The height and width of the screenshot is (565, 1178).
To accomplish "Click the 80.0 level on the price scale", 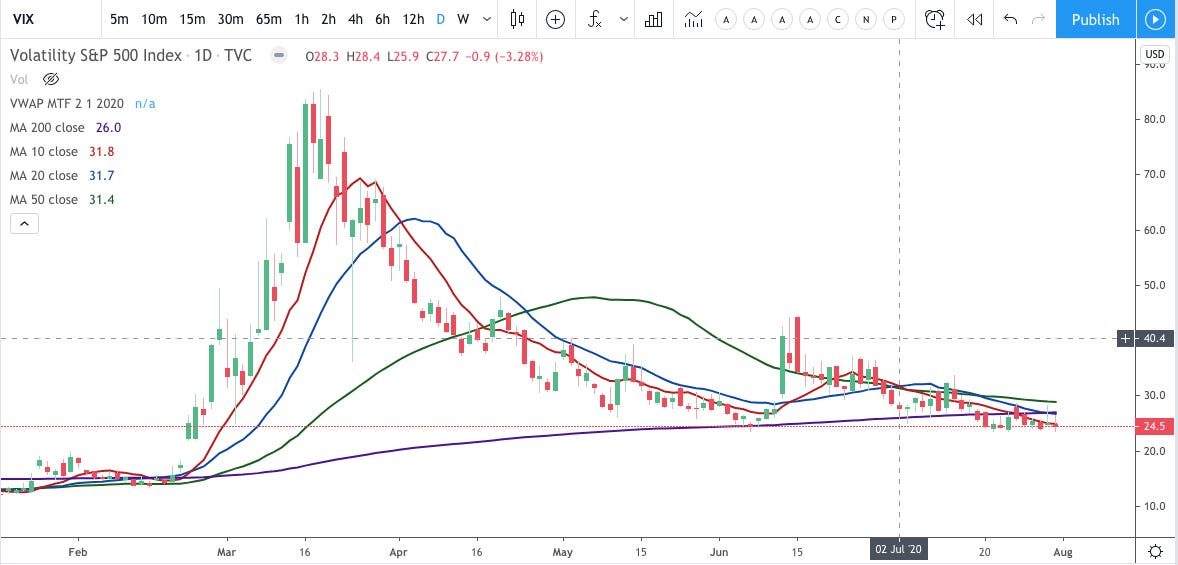I will click(x=1153, y=119).
